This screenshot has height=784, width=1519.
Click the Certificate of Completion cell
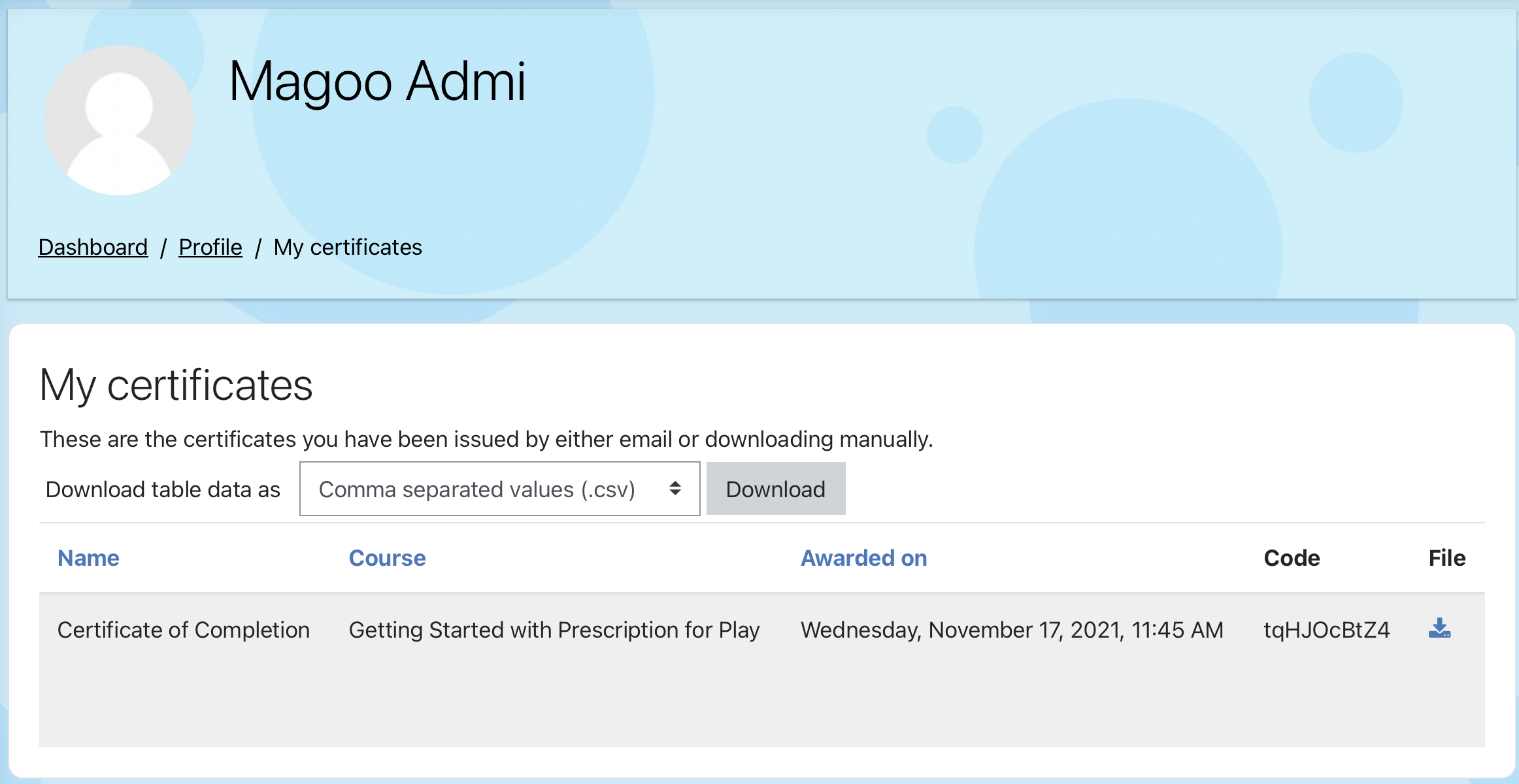point(184,630)
